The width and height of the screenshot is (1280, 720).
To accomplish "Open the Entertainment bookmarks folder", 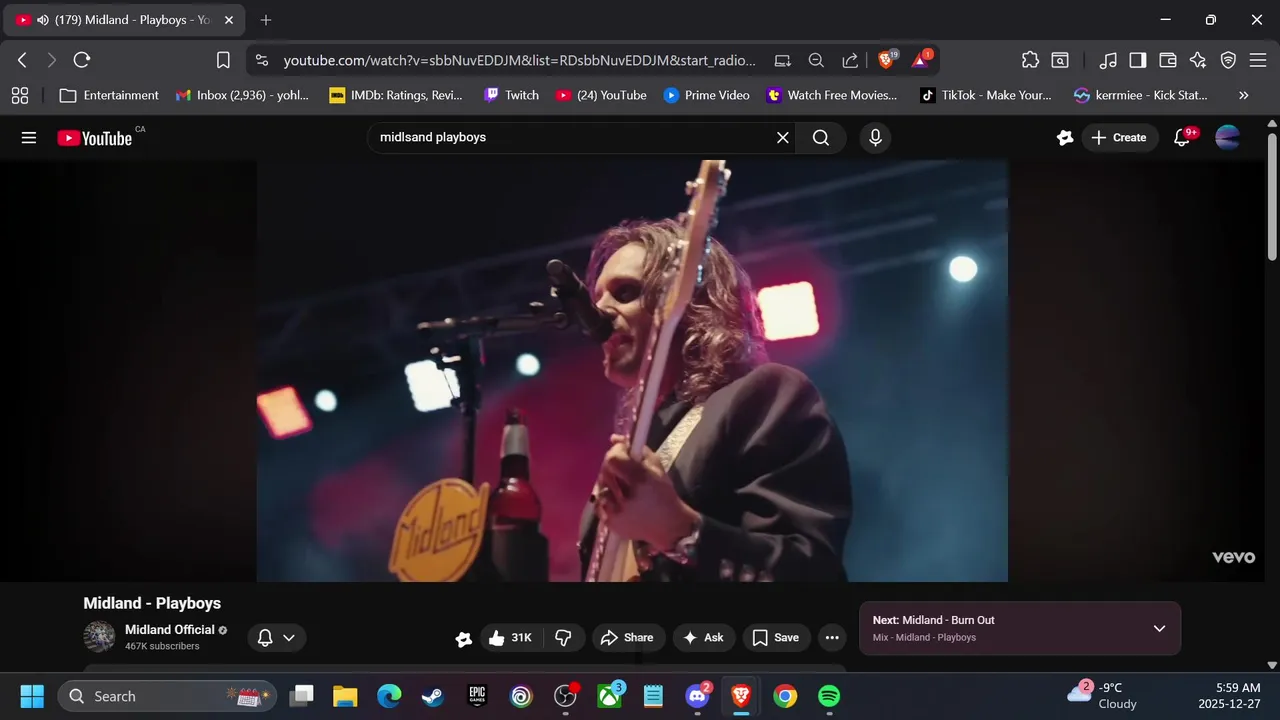I will click(x=109, y=95).
